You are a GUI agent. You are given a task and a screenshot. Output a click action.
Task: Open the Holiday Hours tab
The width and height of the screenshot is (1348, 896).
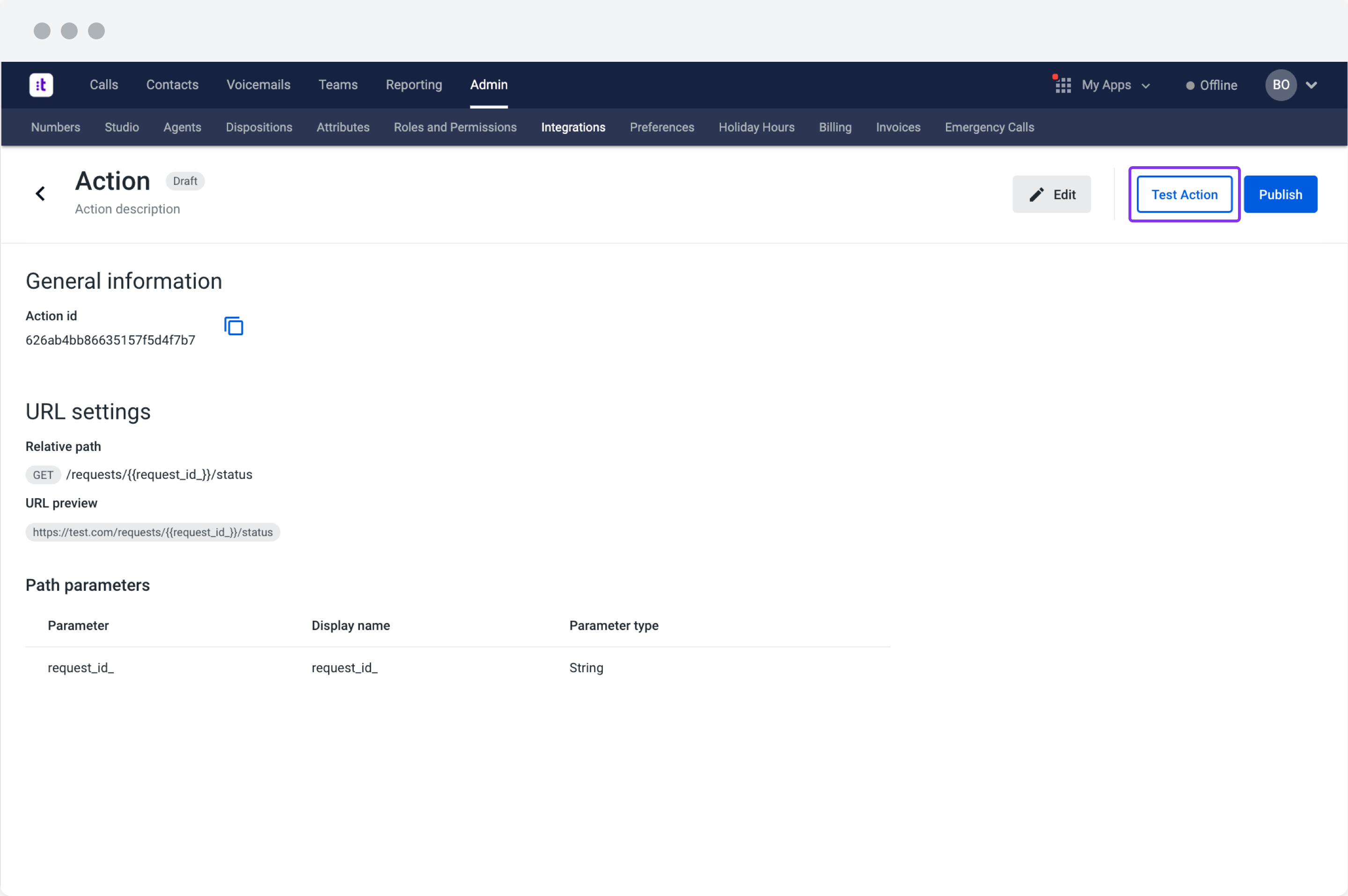point(756,127)
